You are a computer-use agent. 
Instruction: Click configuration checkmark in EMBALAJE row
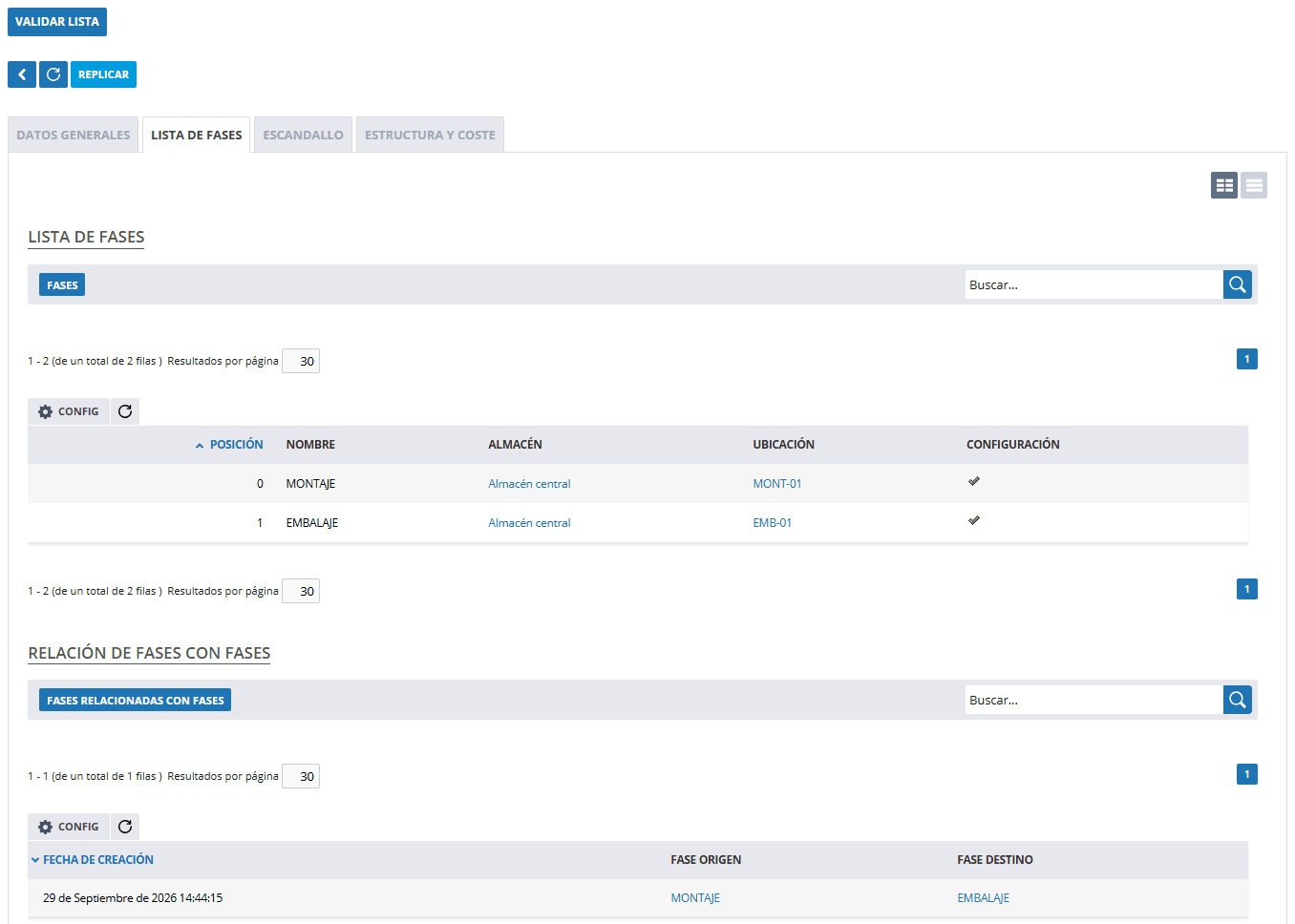click(974, 521)
